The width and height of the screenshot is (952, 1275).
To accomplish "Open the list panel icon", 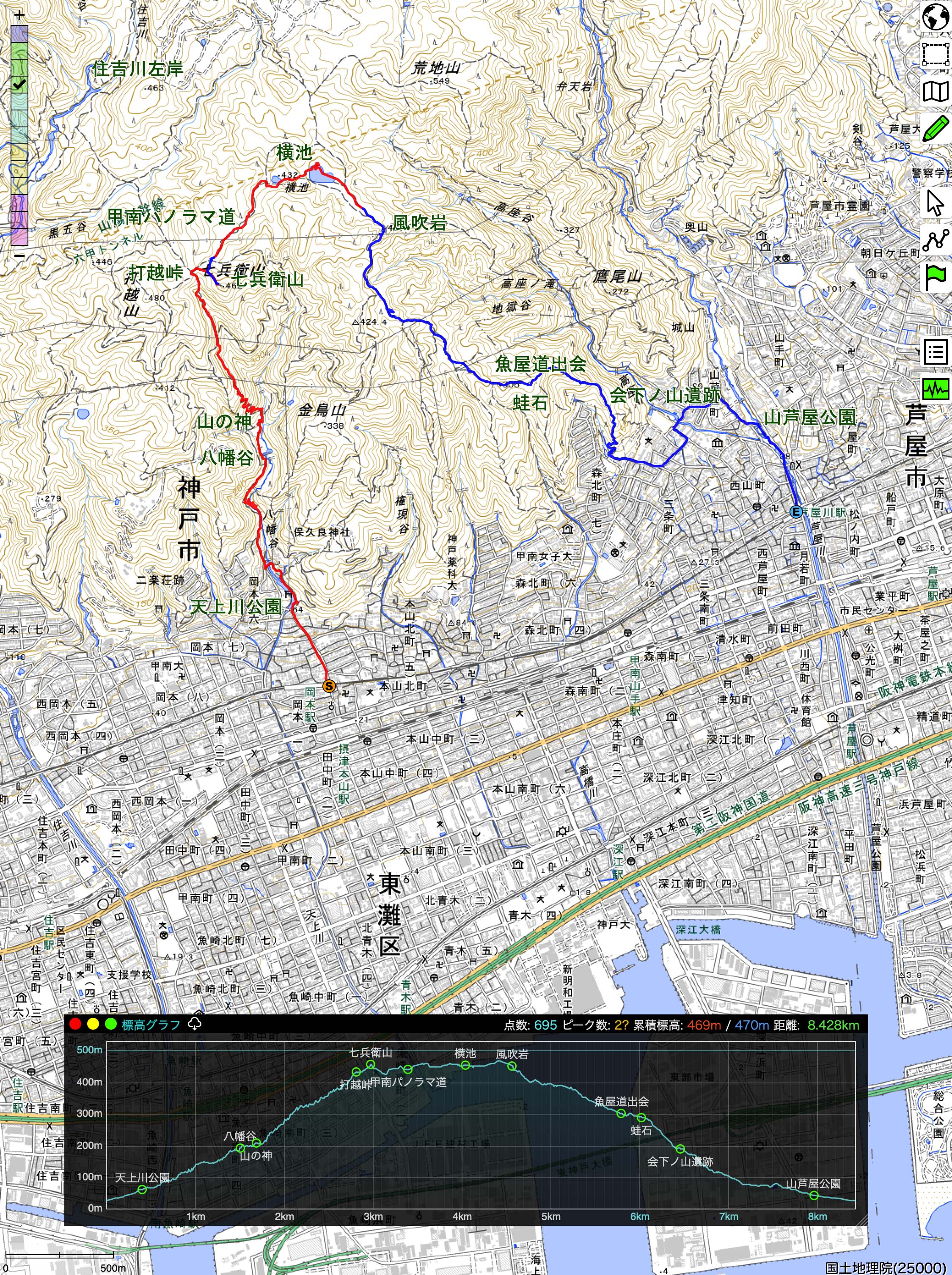I will click(x=936, y=352).
